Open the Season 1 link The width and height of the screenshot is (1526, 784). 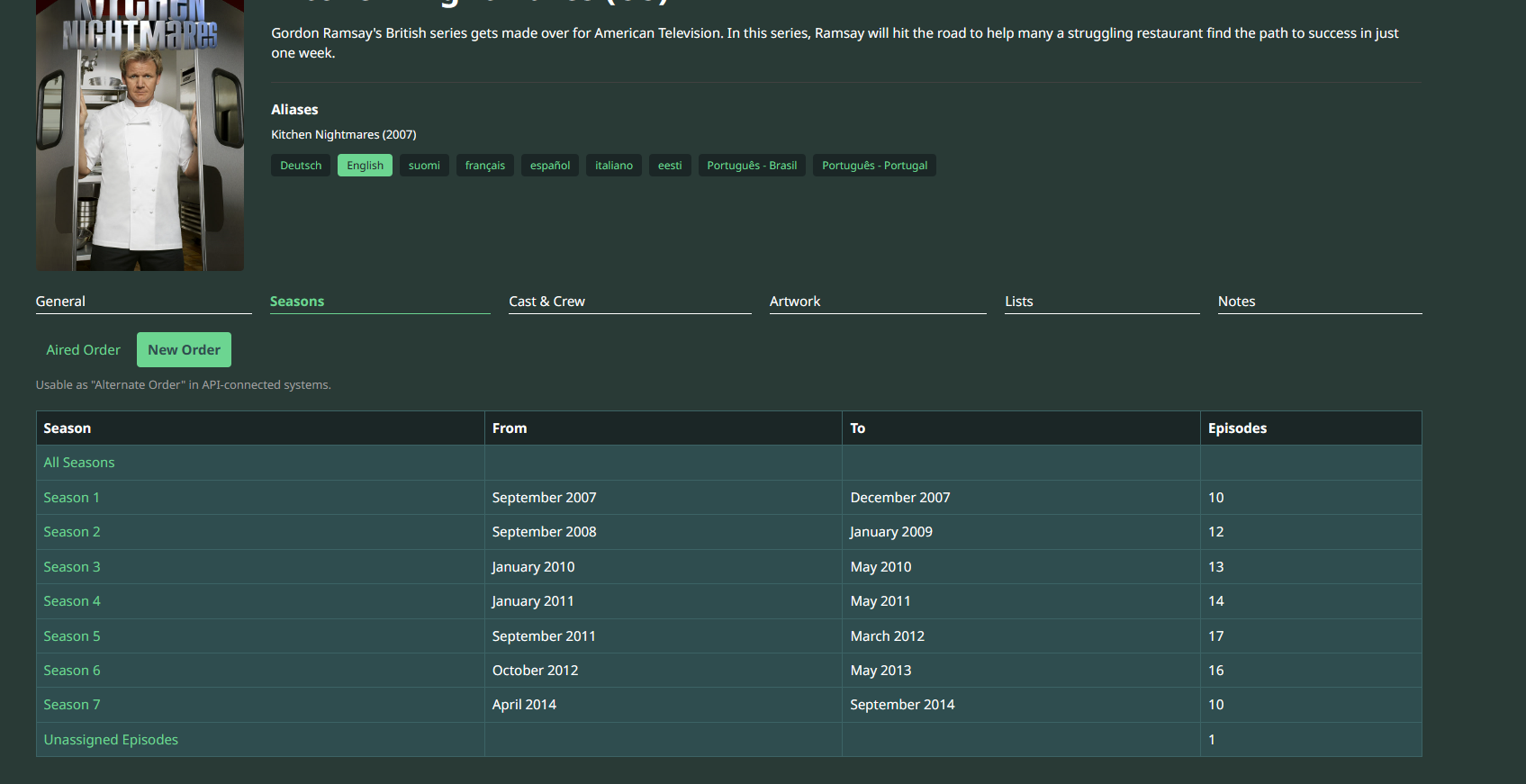[72, 498]
